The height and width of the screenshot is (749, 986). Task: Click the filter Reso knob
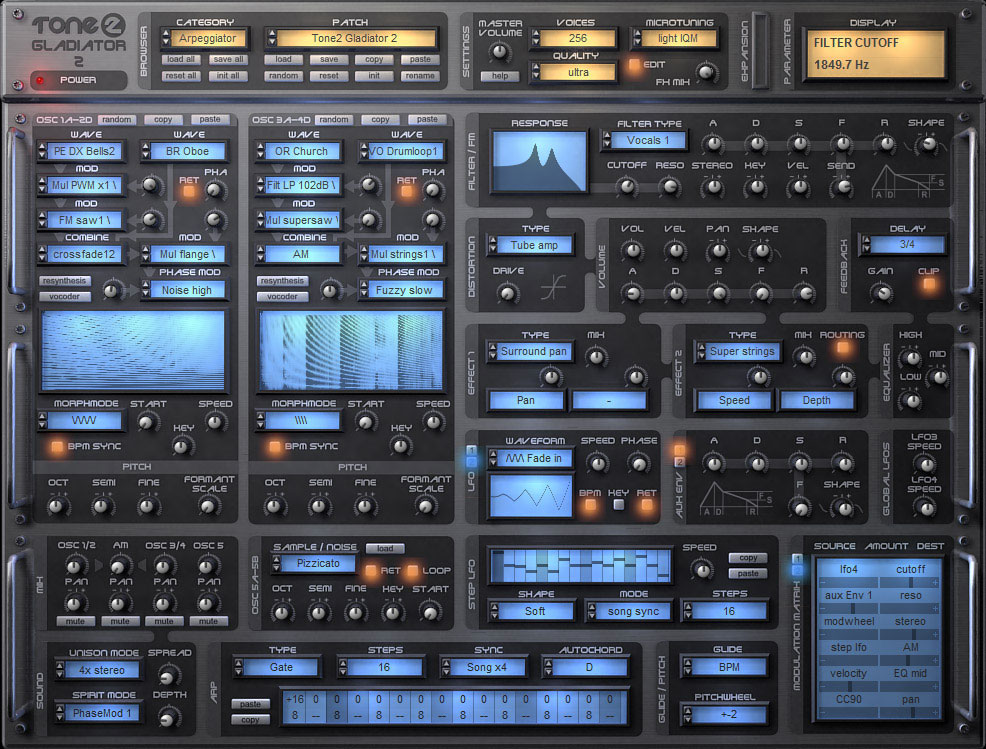pos(669,186)
